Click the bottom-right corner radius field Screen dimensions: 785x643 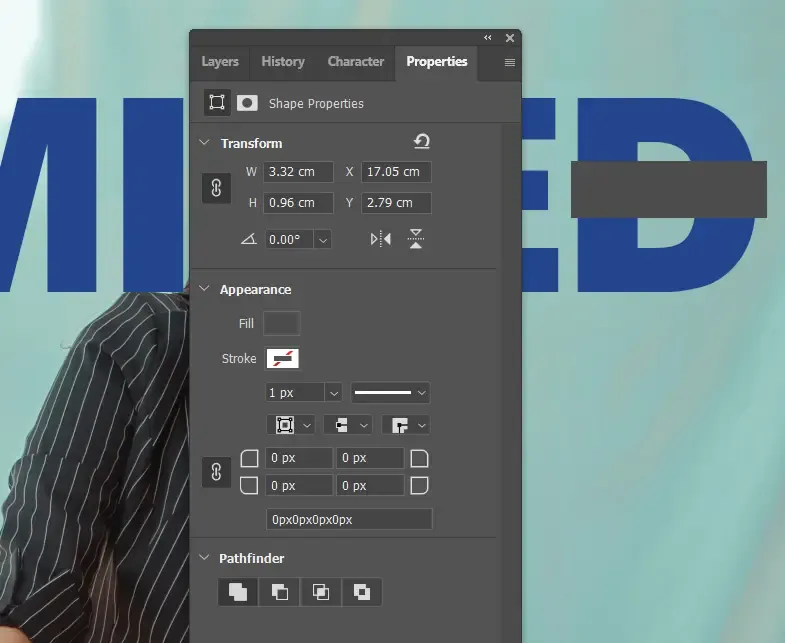point(370,485)
